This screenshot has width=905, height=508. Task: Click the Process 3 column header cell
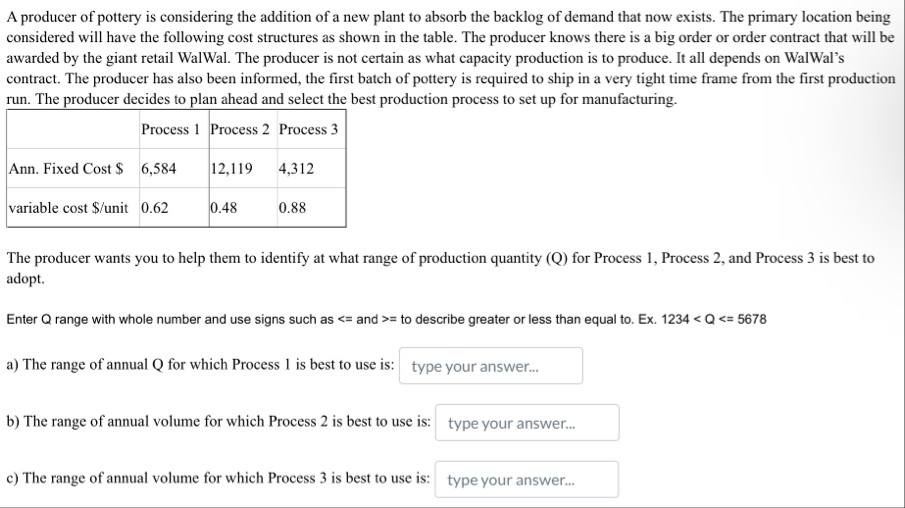(311, 129)
